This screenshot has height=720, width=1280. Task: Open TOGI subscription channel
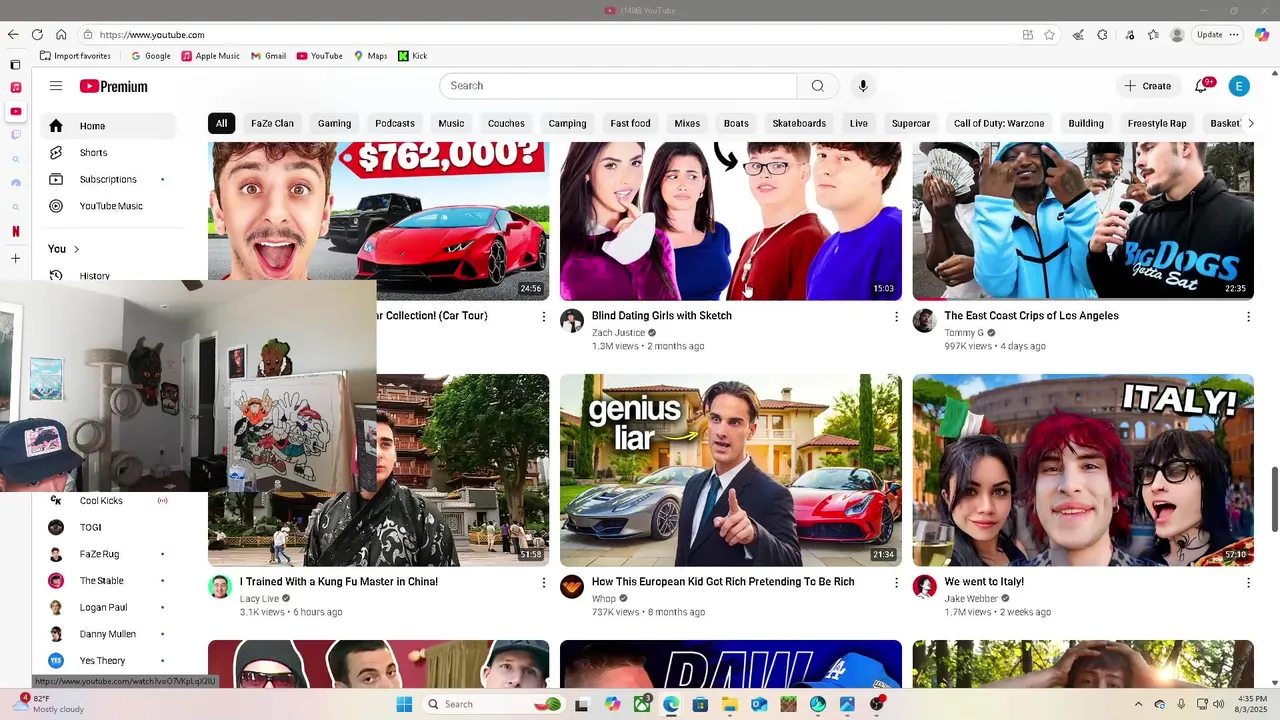coord(110,527)
